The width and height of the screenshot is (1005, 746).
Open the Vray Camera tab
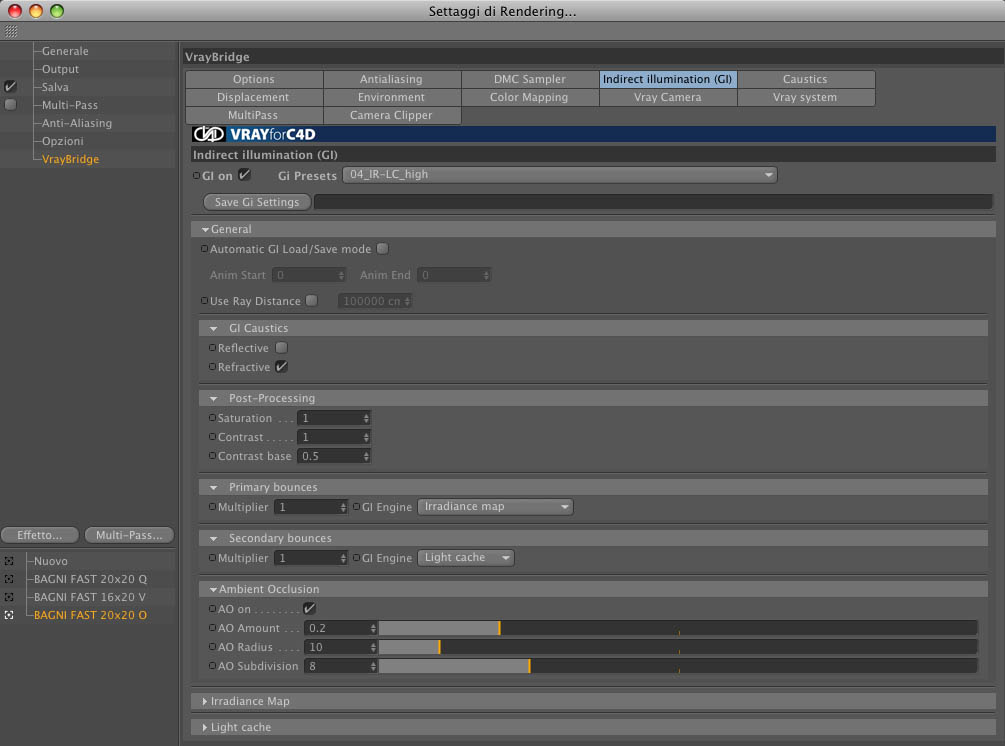click(x=668, y=97)
